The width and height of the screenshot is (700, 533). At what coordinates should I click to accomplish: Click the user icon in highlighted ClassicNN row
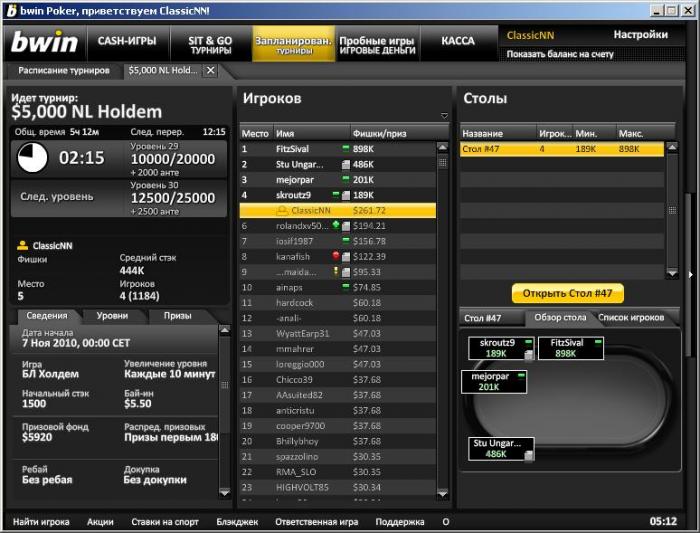[x=282, y=210]
